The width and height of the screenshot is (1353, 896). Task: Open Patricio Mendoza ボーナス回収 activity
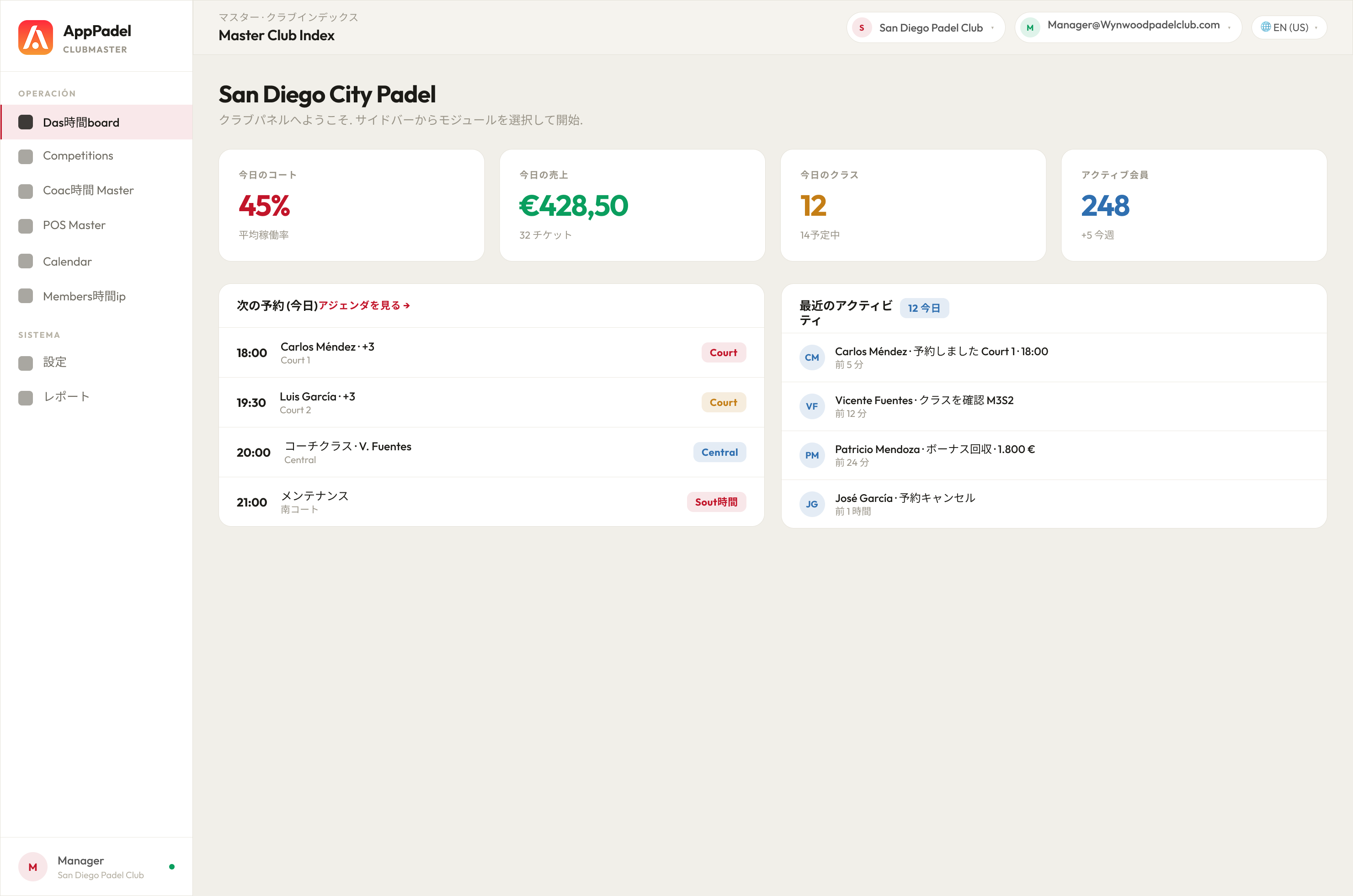click(1054, 455)
